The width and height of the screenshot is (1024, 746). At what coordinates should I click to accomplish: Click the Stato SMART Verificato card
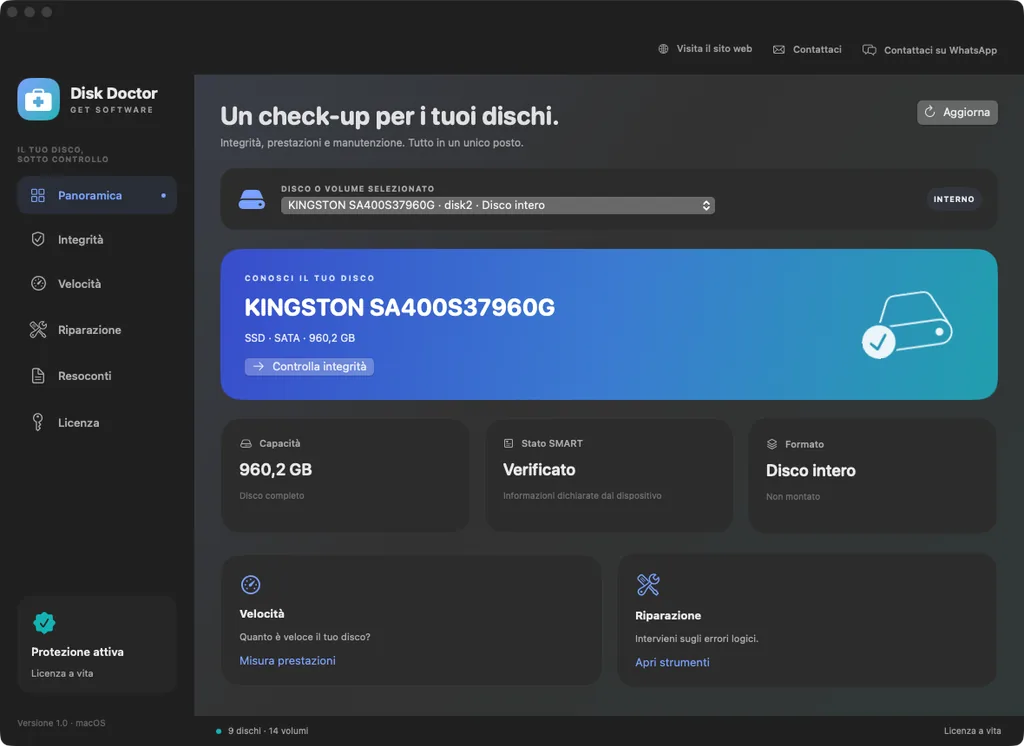tap(609, 475)
